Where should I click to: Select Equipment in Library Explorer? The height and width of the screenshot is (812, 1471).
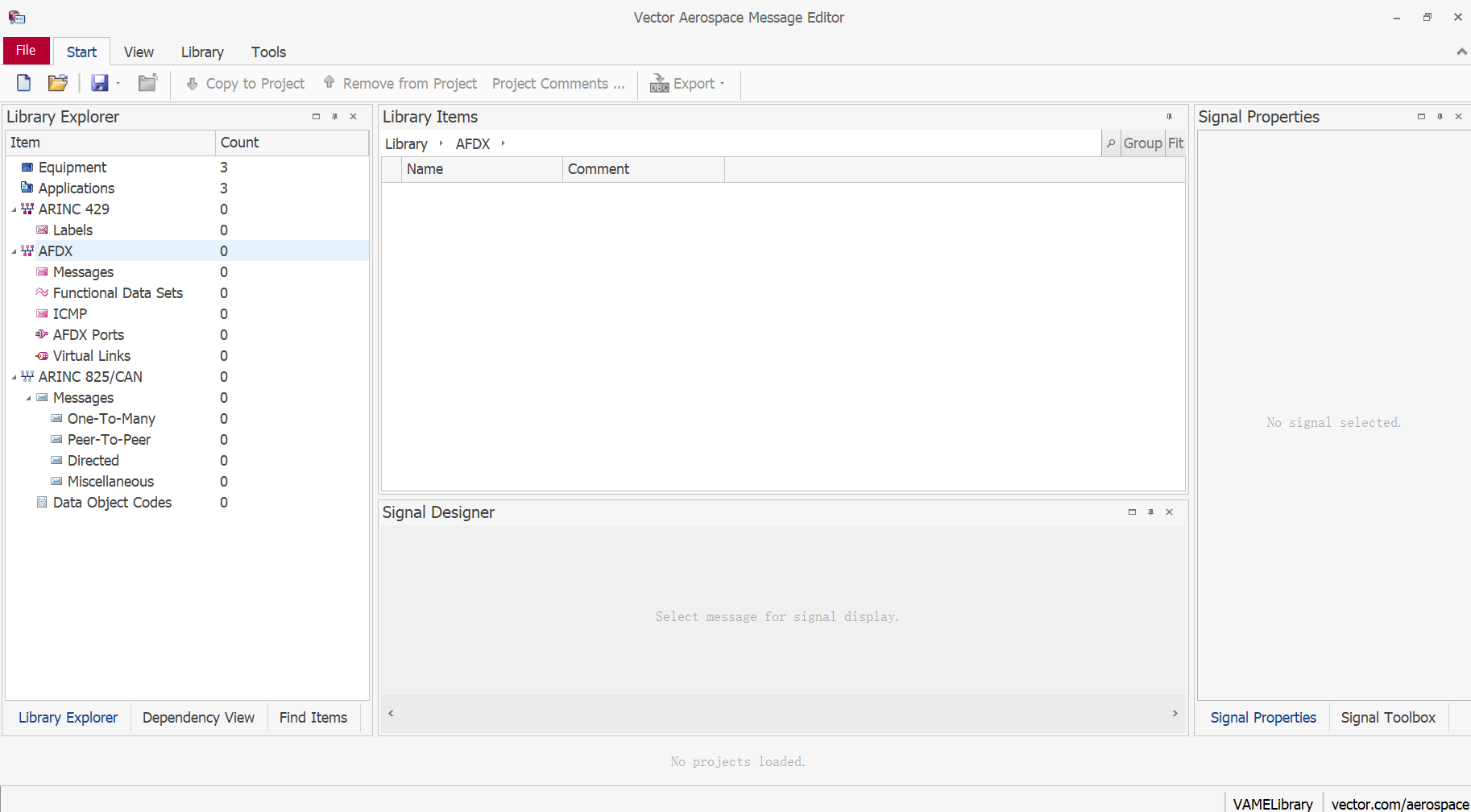73,167
